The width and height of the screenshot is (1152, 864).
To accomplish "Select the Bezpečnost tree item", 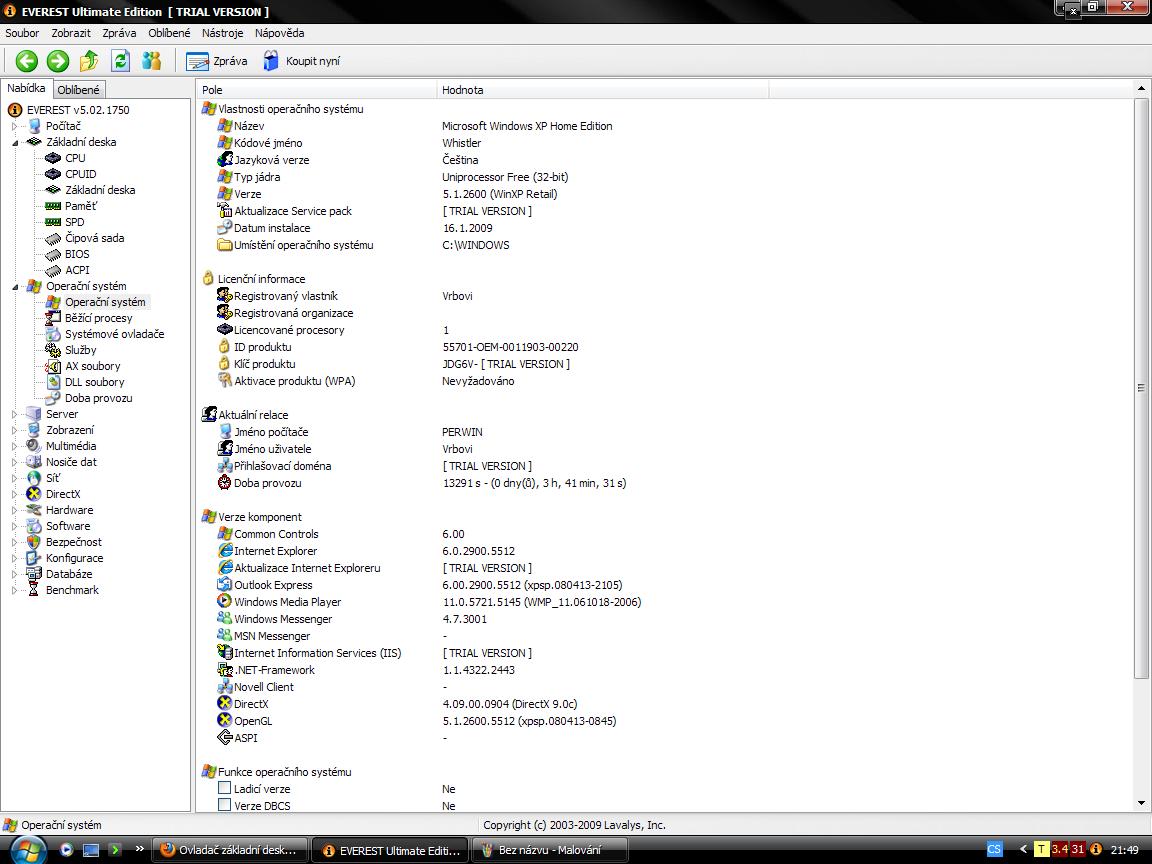I will pos(73,542).
